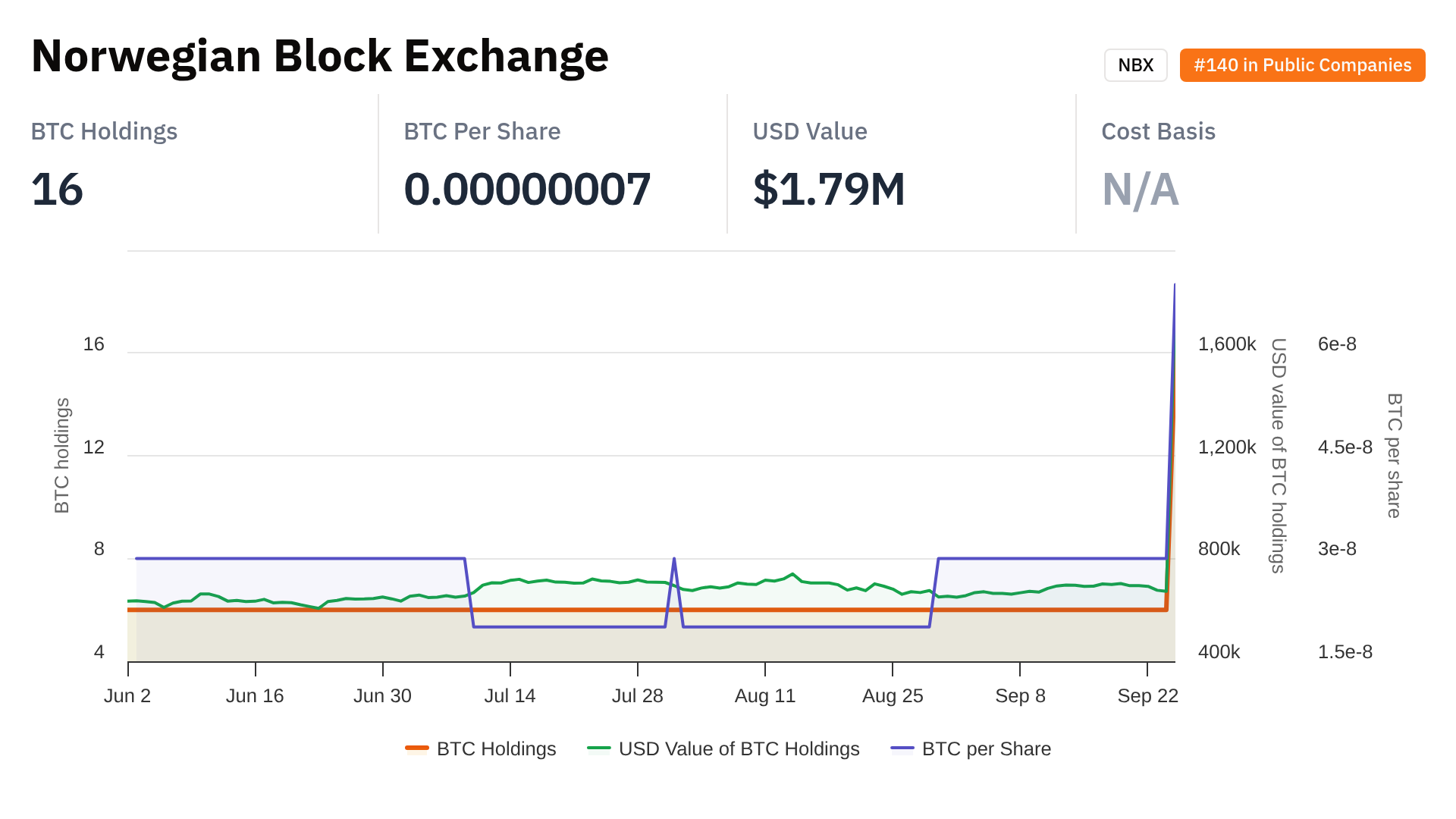Click the NBX ticker badge
This screenshot has height=819, width=1456.
[1135, 65]
